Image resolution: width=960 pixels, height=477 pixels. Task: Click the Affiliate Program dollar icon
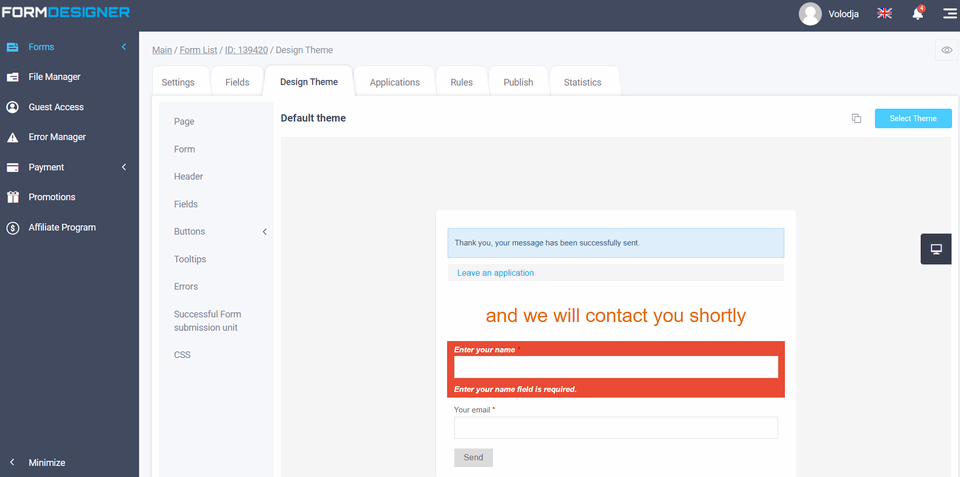[x=12, y=228]
